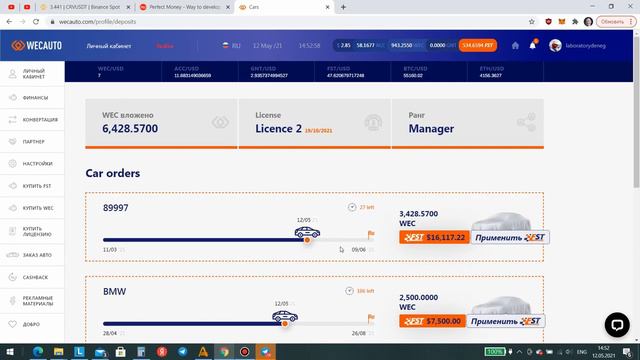
Task: Click the Licence 2 card
Action: pos(314,123)
